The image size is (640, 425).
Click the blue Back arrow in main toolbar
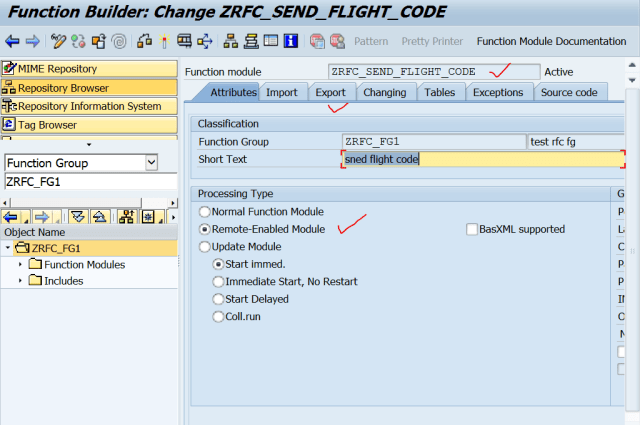[x=12, y=41]
